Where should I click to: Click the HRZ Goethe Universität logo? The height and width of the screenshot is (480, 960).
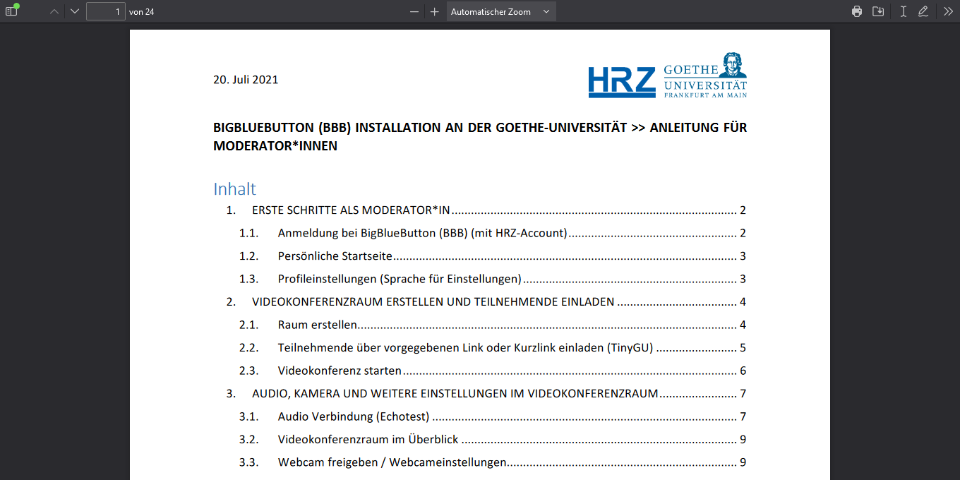click(667, 75)
